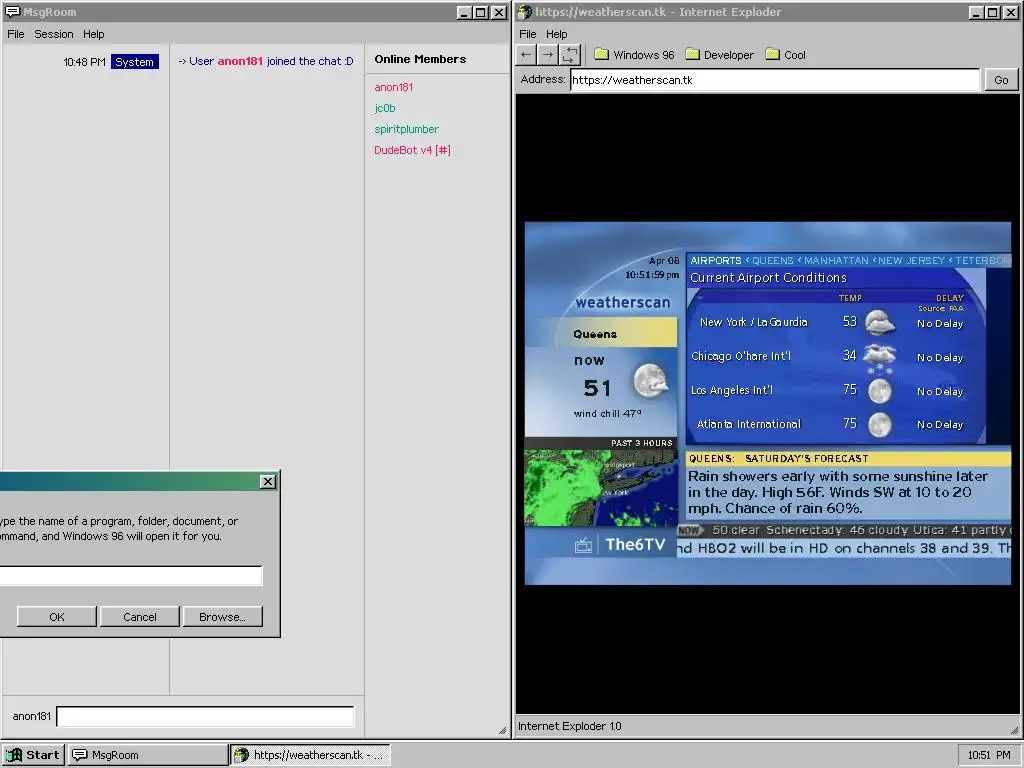Select anon181 in Online Members list

tap(394, 87)
